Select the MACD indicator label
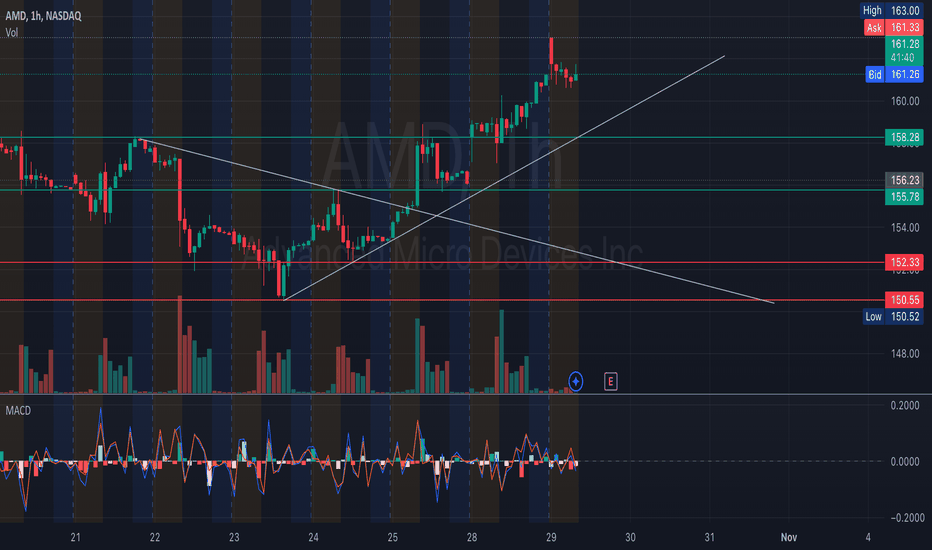The height and width of the screenshot is (550, 932). 18,410
